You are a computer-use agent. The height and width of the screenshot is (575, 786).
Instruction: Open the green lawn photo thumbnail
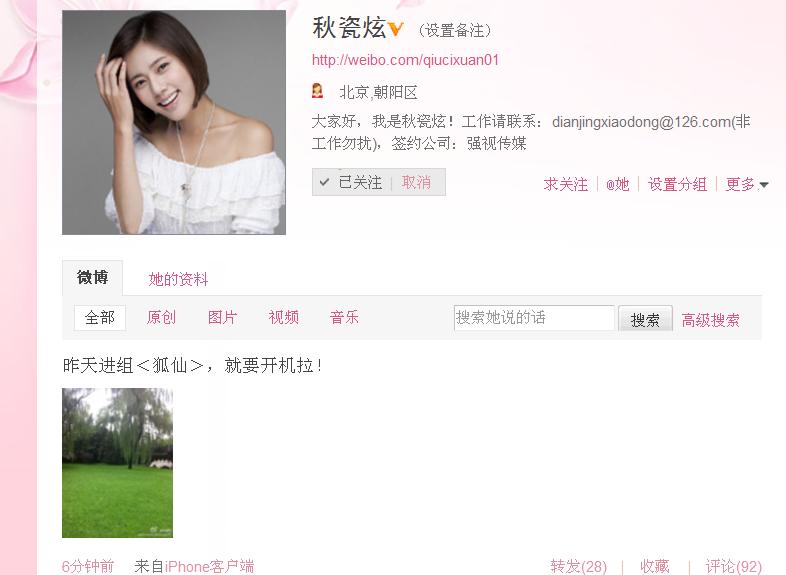(117, 463)
